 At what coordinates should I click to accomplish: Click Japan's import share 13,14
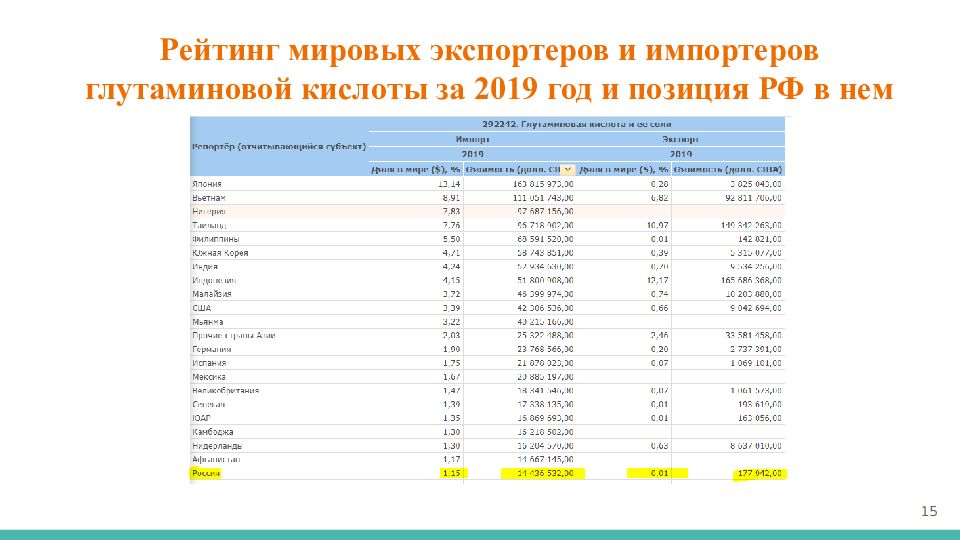[x=449, y=184]
